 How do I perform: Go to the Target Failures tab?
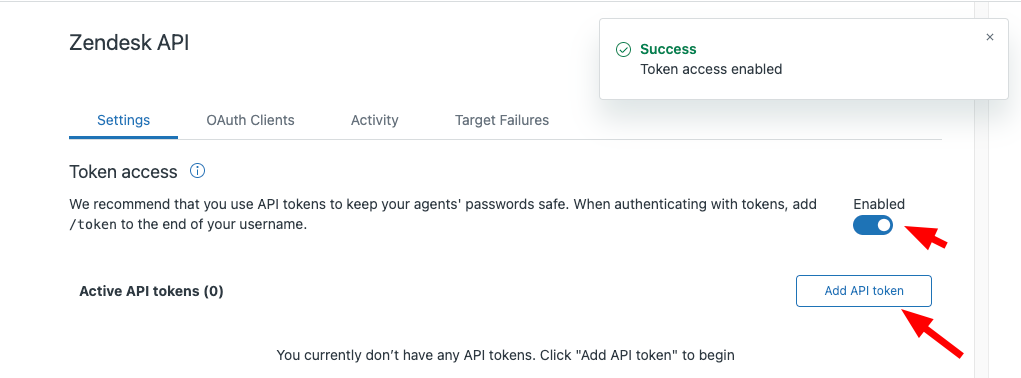(501, 120)
